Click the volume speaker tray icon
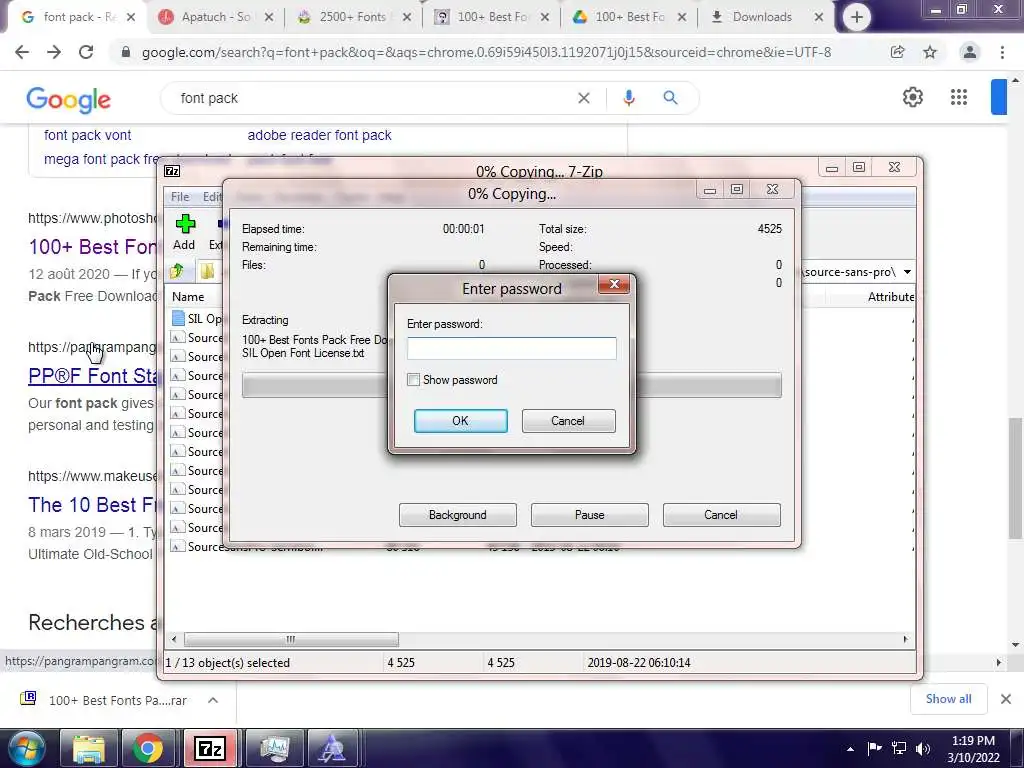The image size is (1024, 768). pyautogui.click(x=923, y=749)
